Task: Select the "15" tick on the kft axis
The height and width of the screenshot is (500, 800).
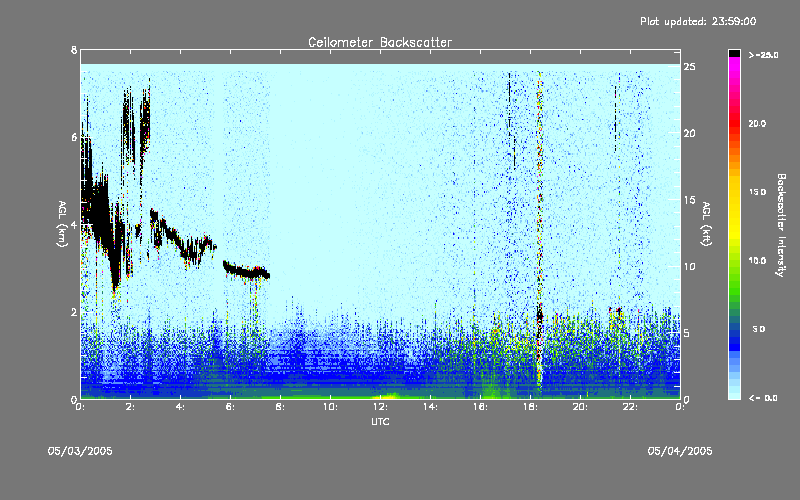Action: [689, 199]
